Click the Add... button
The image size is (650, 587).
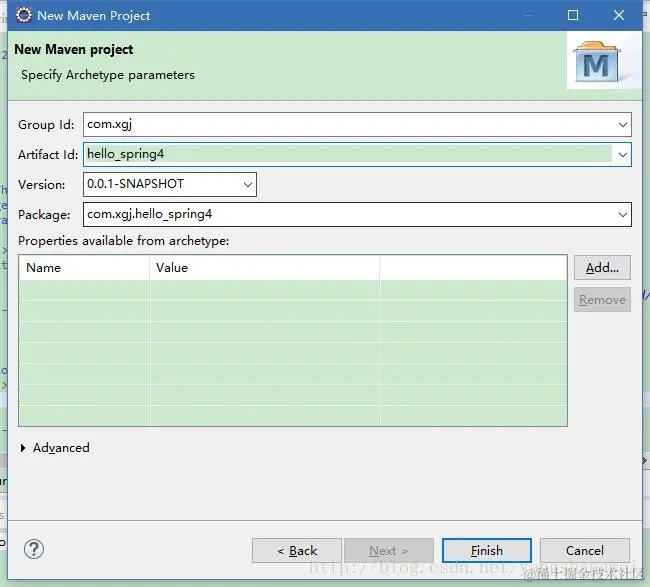pos(602,268)
